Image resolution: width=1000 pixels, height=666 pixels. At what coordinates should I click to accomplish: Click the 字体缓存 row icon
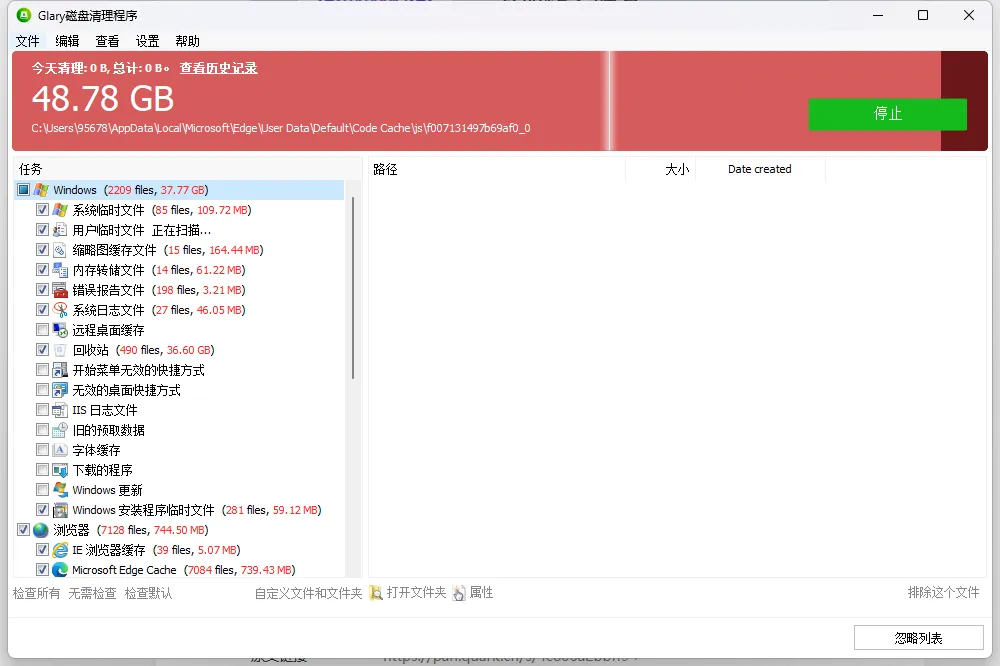[60, 450]
